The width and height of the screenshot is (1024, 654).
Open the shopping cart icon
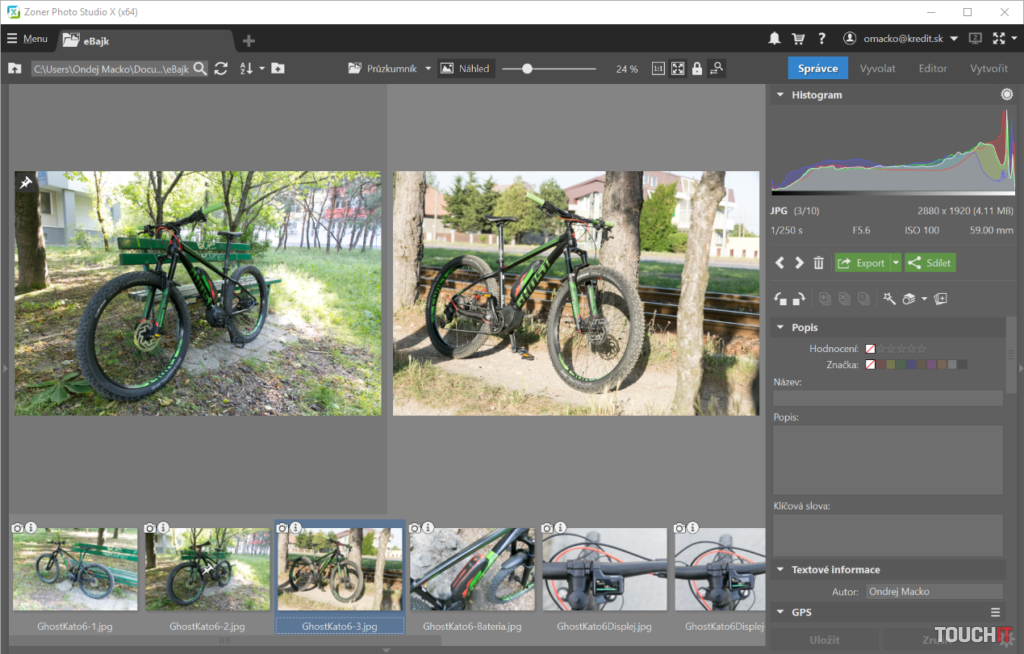[x=798, y=39]
